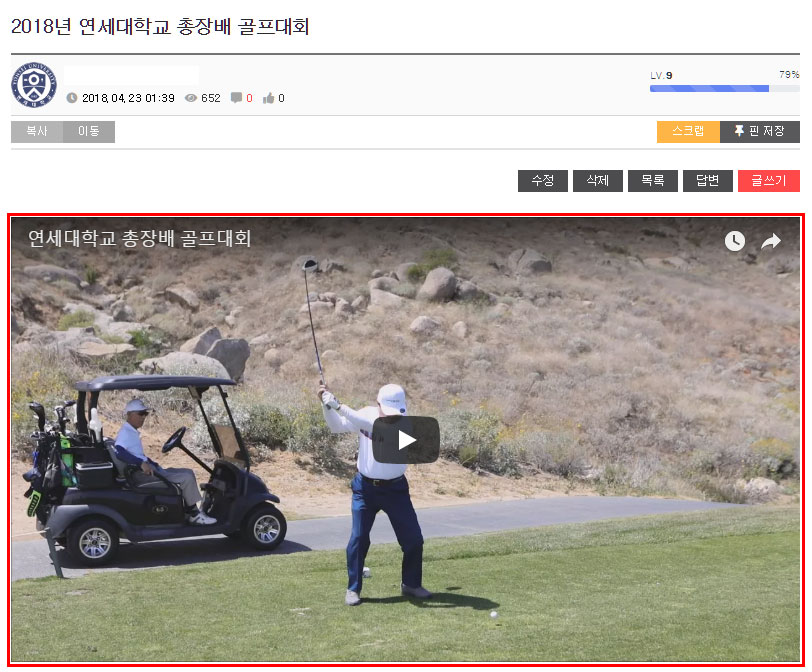Viewport: 812px width, 672px height.
Task: Click the 수정 edit button
Action: click(x=543, y=181)
